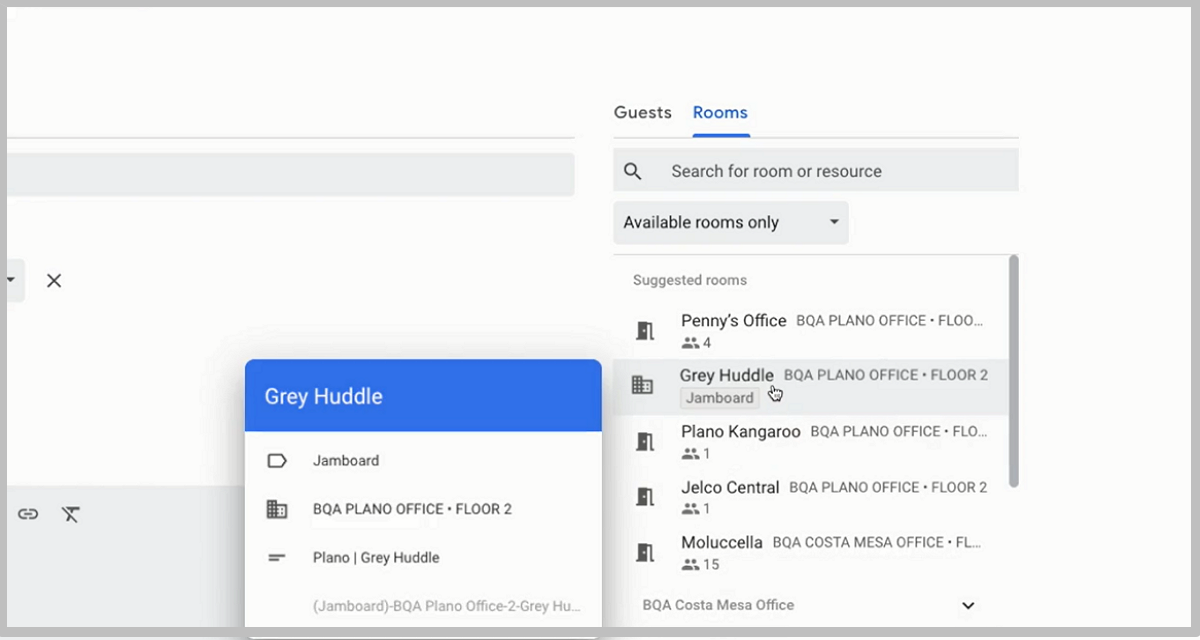
Task: Click the building icon in the popup card
Action: pyautogui.click(x=277, y=509)
